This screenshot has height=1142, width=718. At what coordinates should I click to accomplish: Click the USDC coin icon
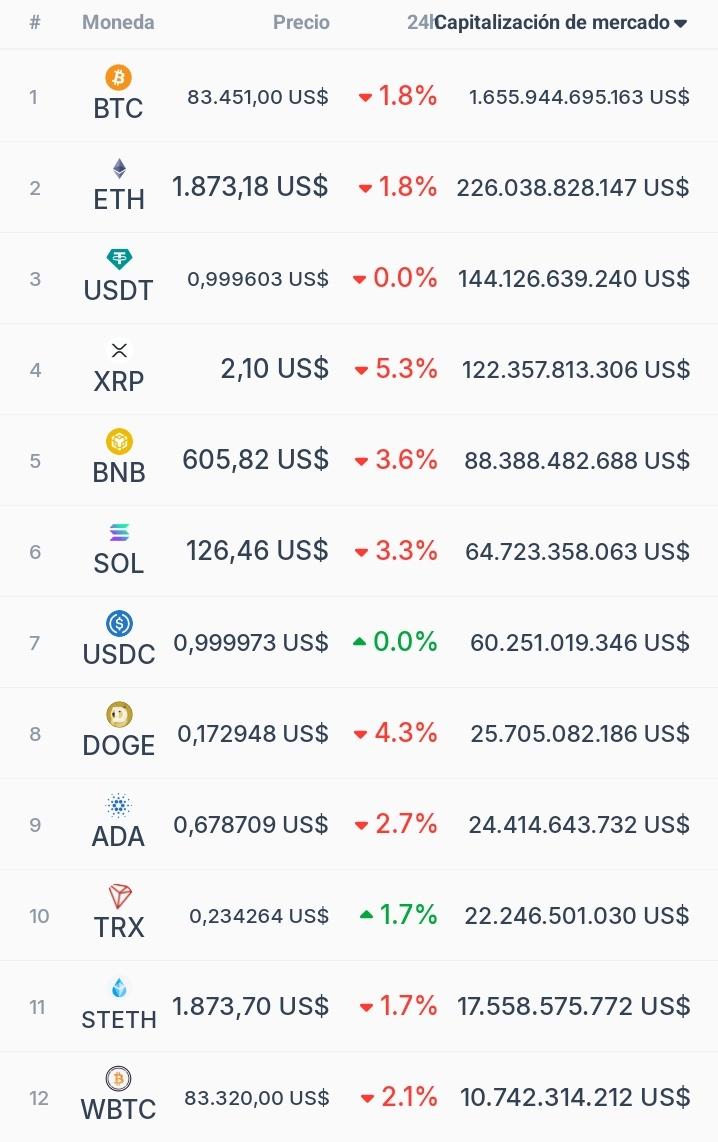pos(119,623)
